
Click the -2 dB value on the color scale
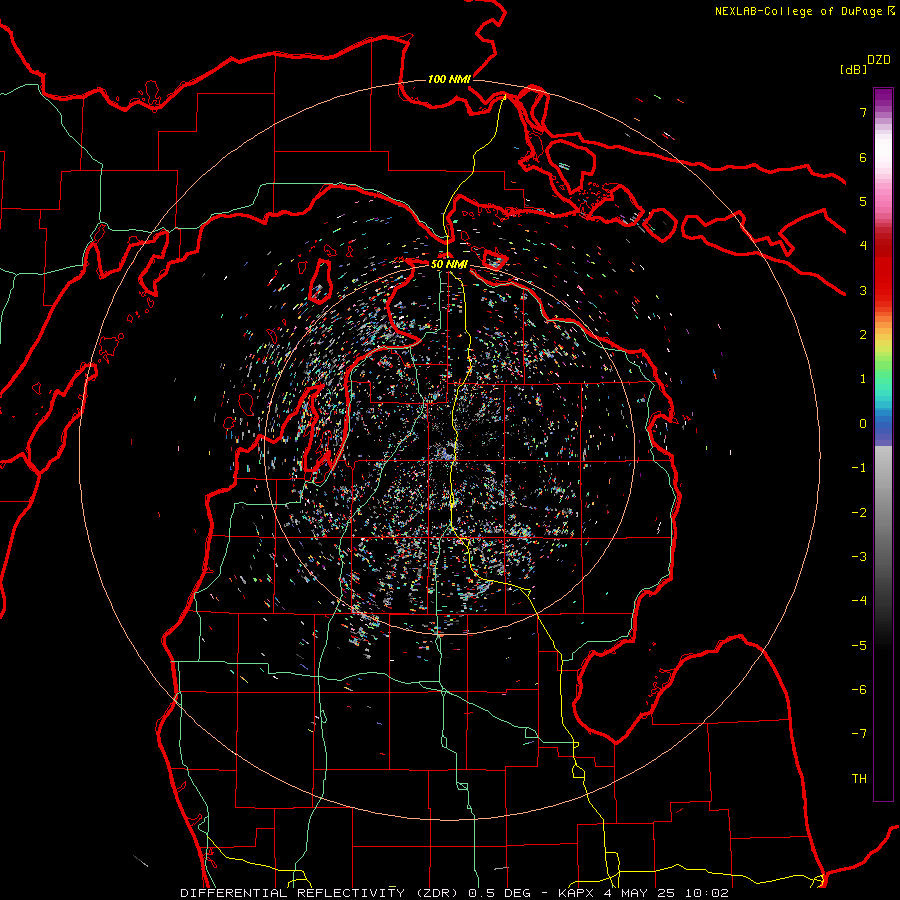click(x=859, y=513)
